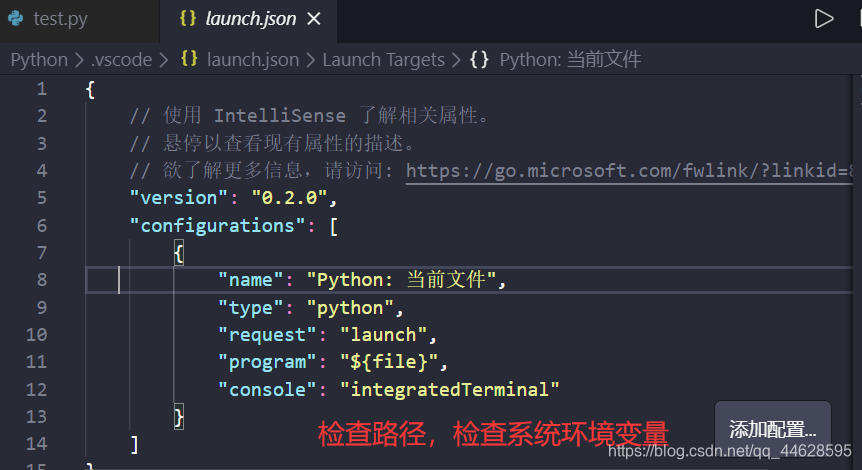Click the closing bracket on line 14
The image size is (862, 470).
tap(135, 444)
